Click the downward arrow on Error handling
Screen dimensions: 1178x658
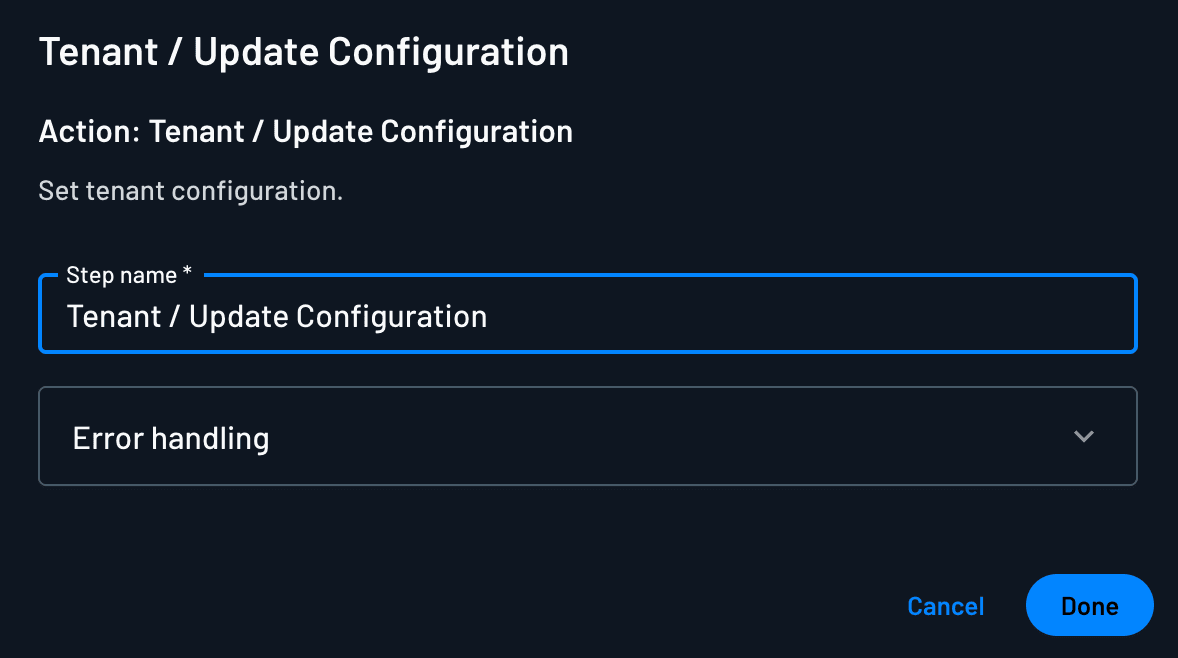coord(1084,436)
